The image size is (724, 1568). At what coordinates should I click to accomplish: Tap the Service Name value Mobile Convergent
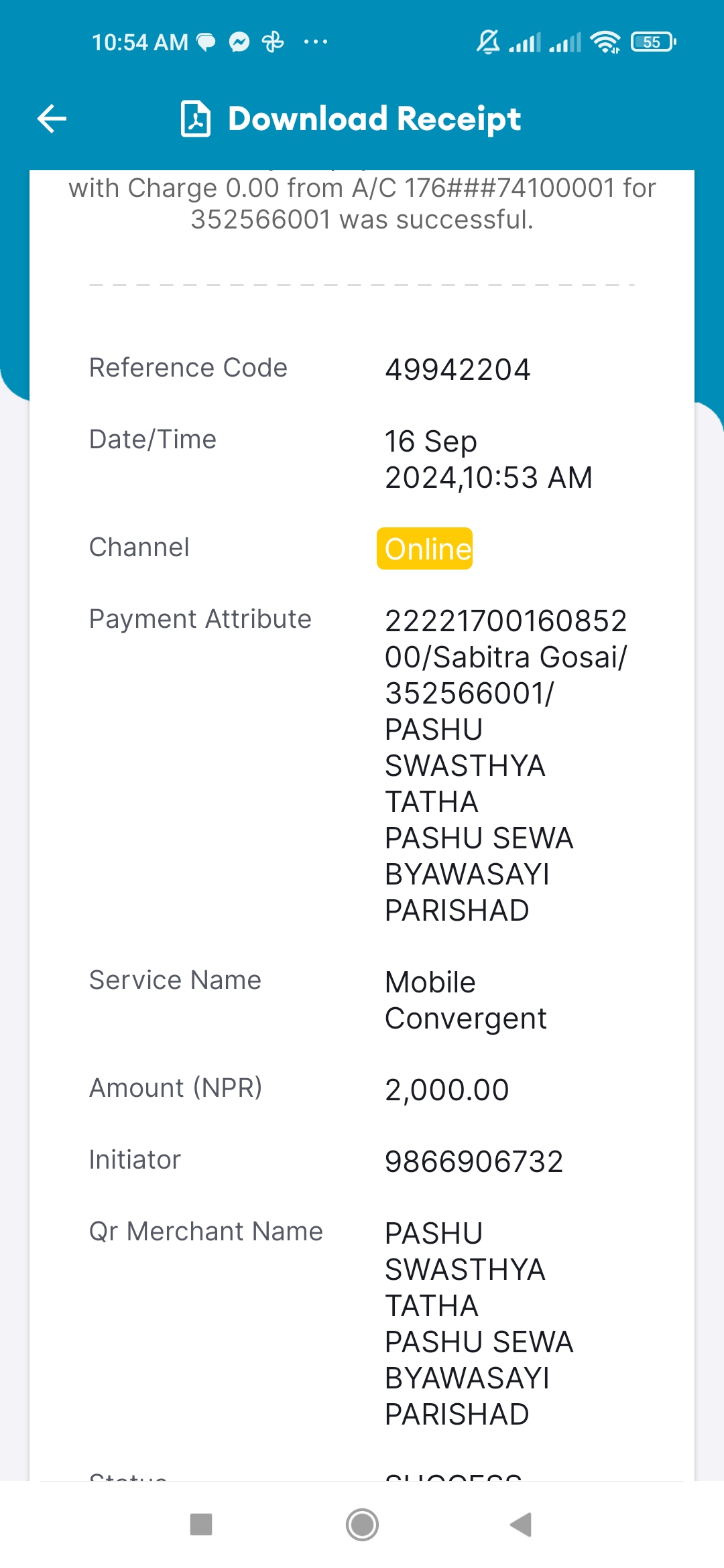[466, 1000]
